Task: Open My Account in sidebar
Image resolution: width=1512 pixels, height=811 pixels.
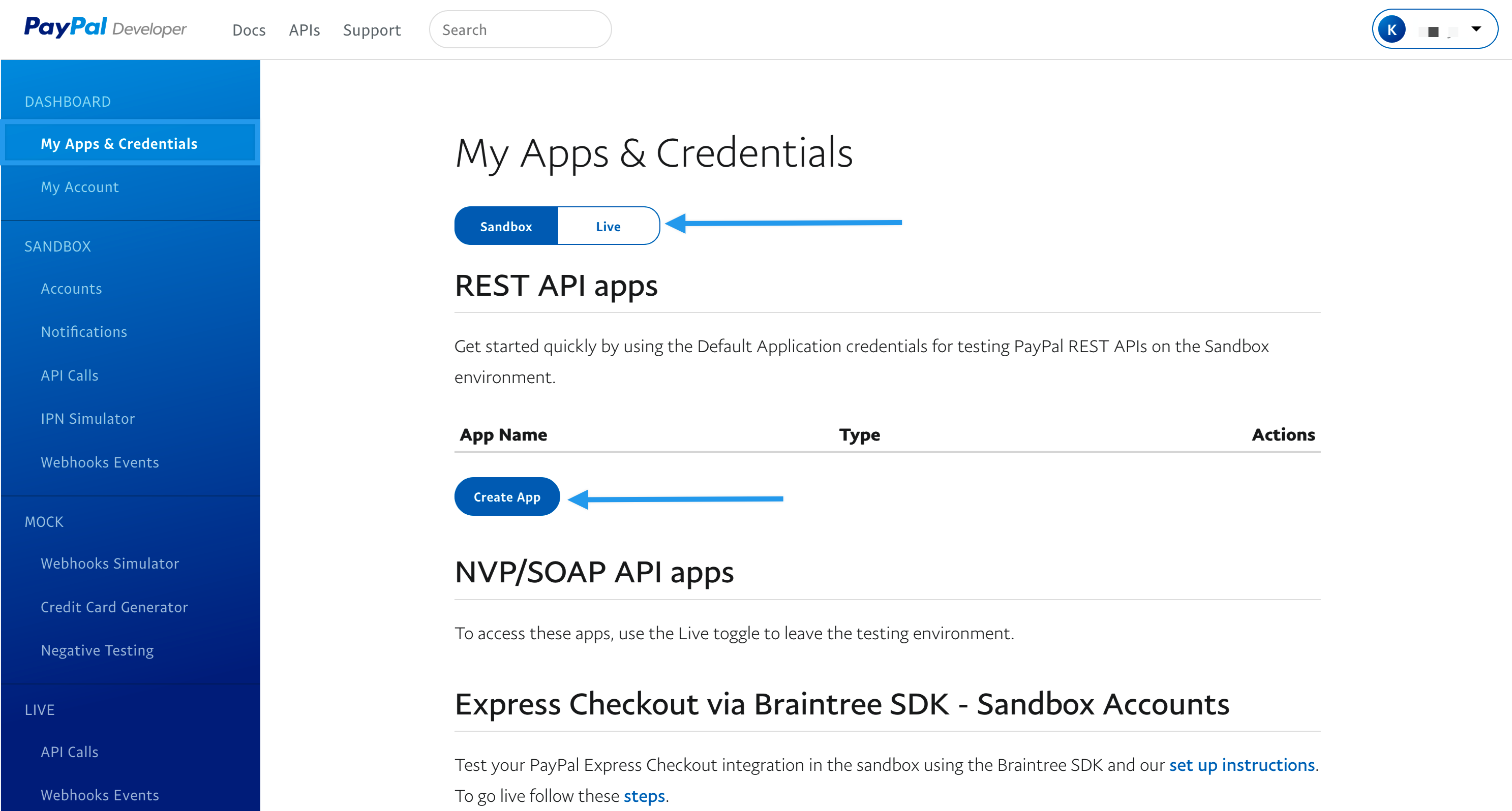Action: click(x=80, y=186)
